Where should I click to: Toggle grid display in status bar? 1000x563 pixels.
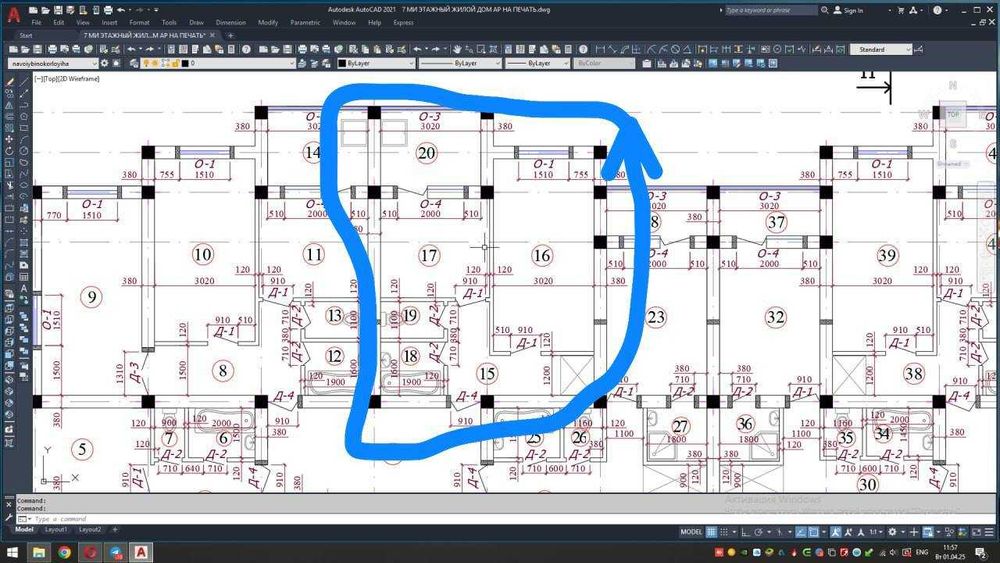coord(711,532)
